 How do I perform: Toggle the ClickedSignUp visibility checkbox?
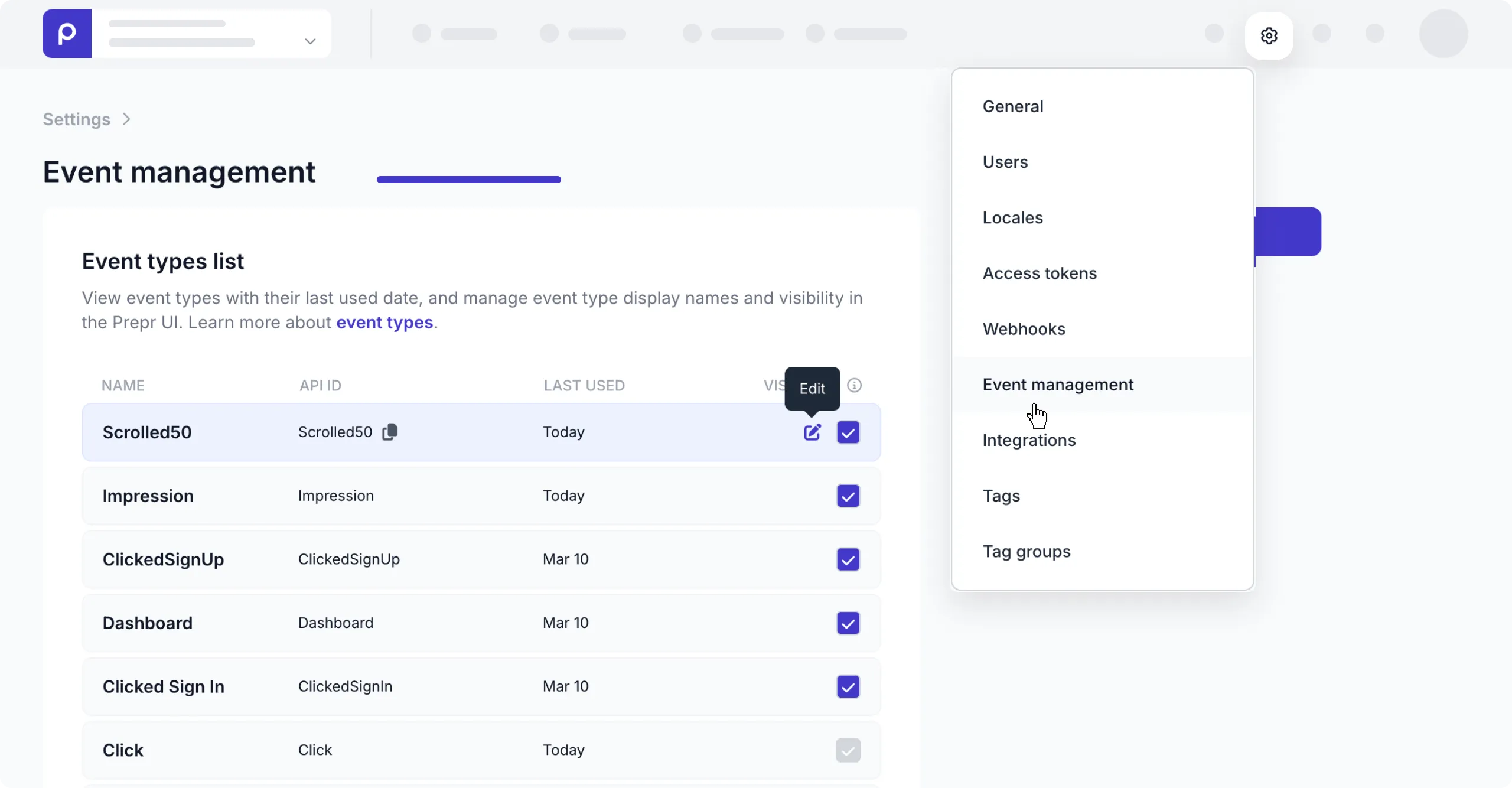click(x=848, y=559)
